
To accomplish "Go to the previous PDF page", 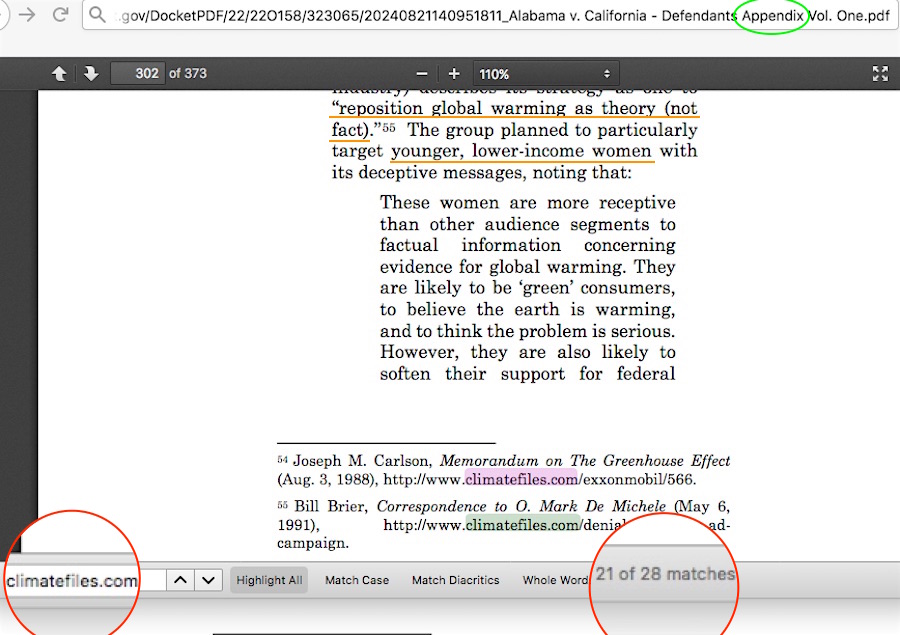I will click(60, 74).
